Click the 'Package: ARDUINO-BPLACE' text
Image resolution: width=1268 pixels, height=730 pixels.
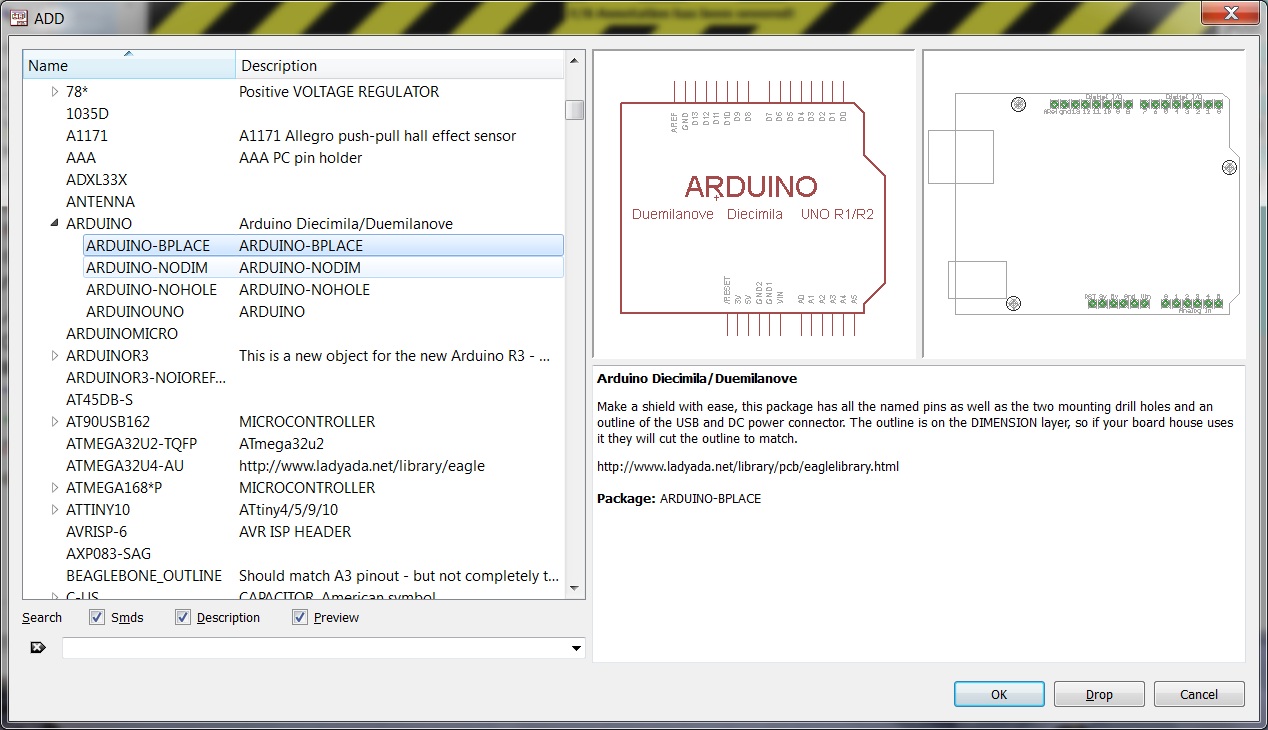tap(679, 498)
